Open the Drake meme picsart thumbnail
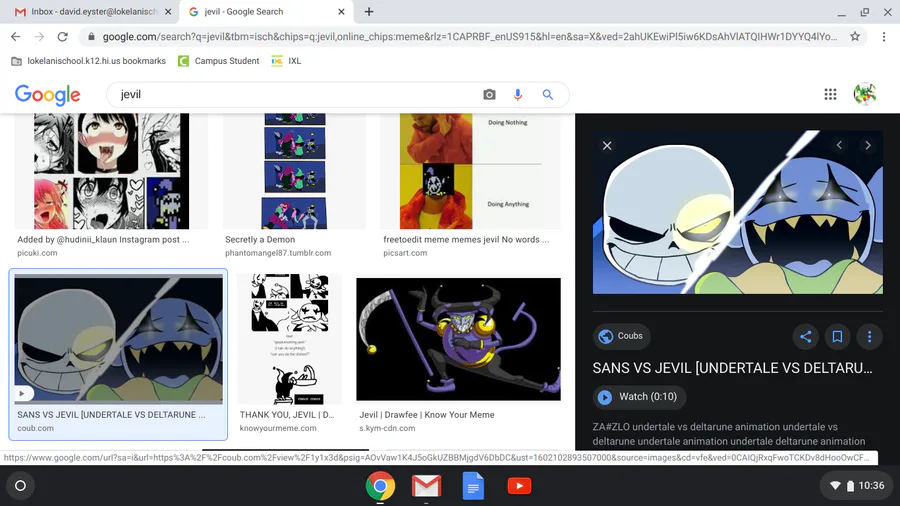 tap(471, 171)
